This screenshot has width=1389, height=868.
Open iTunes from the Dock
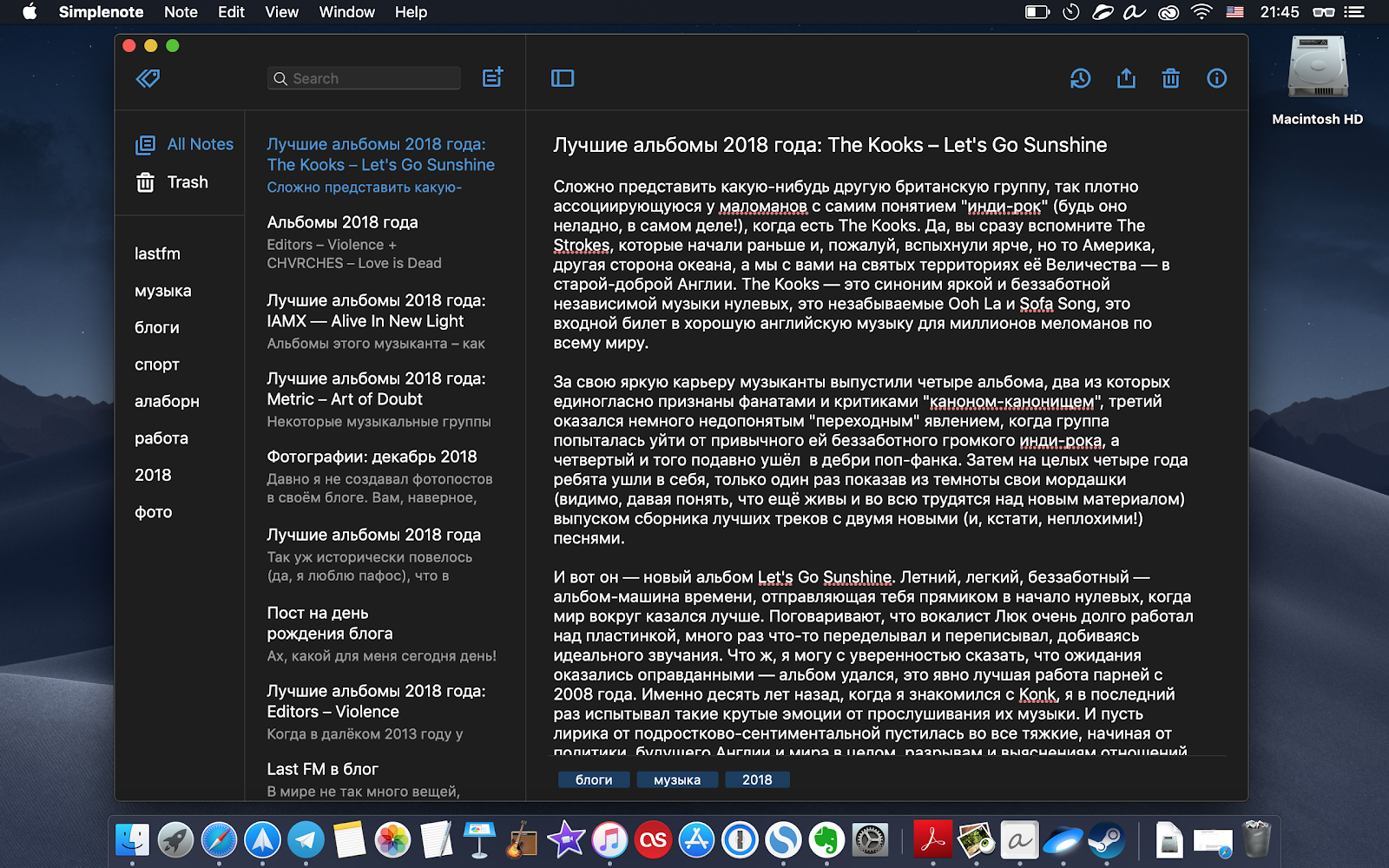pos(609,839)
